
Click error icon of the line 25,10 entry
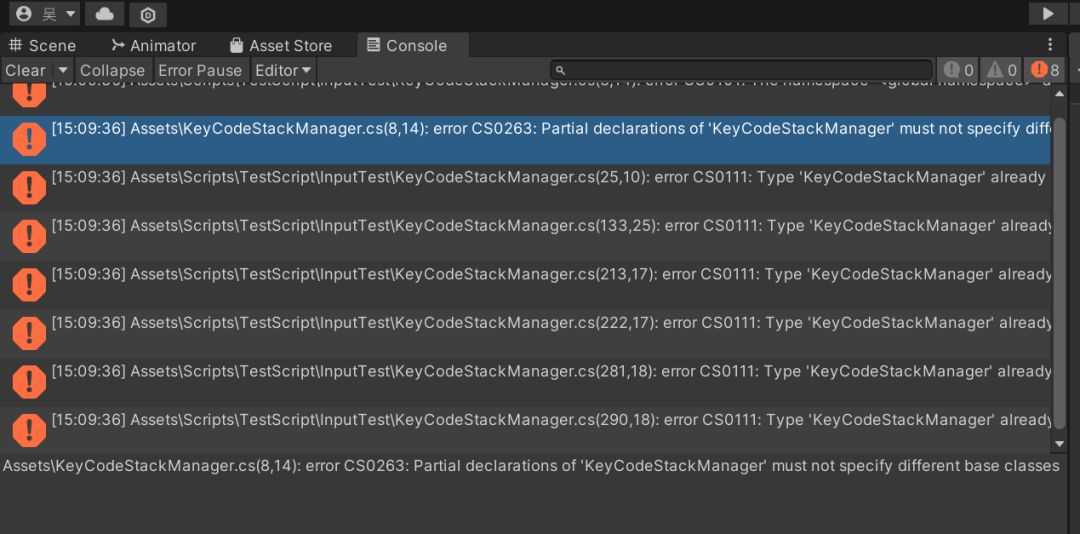coord(29,187)
